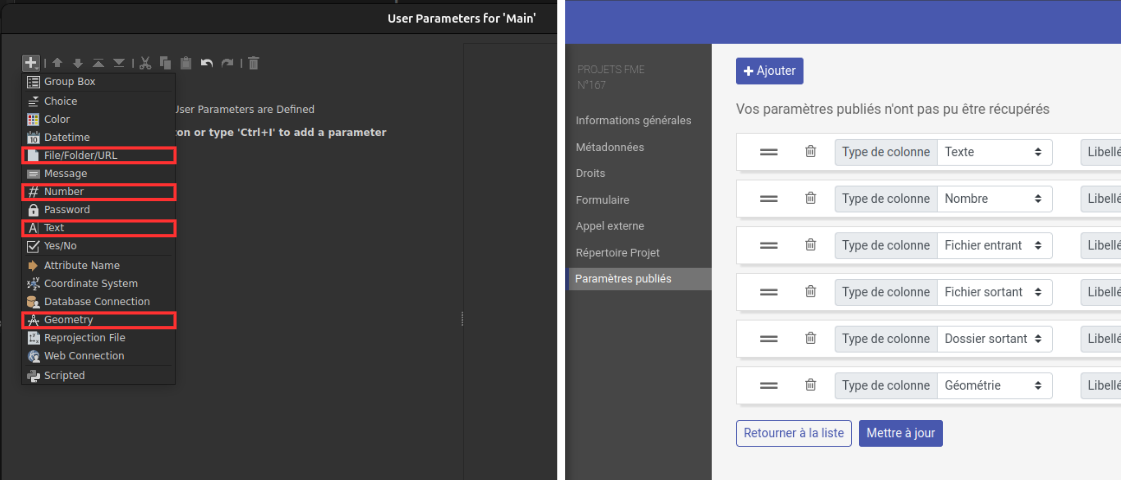Click the move down arrow in toolbar

[78, 63]
